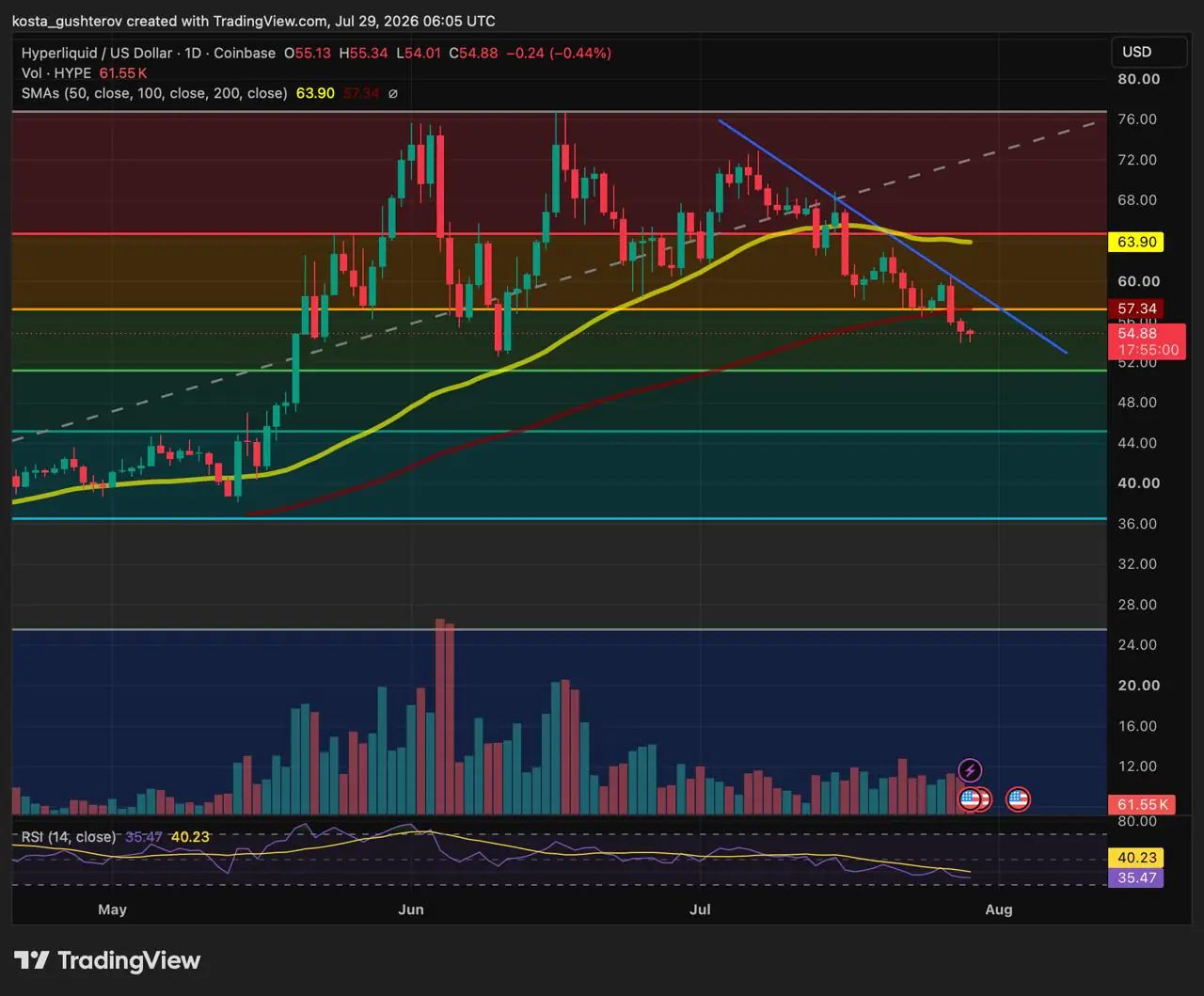Click the Jul label on the time axis
The height and width of the screenshot is (996, 1204).
pyautogui.click(x=700, y=909)
